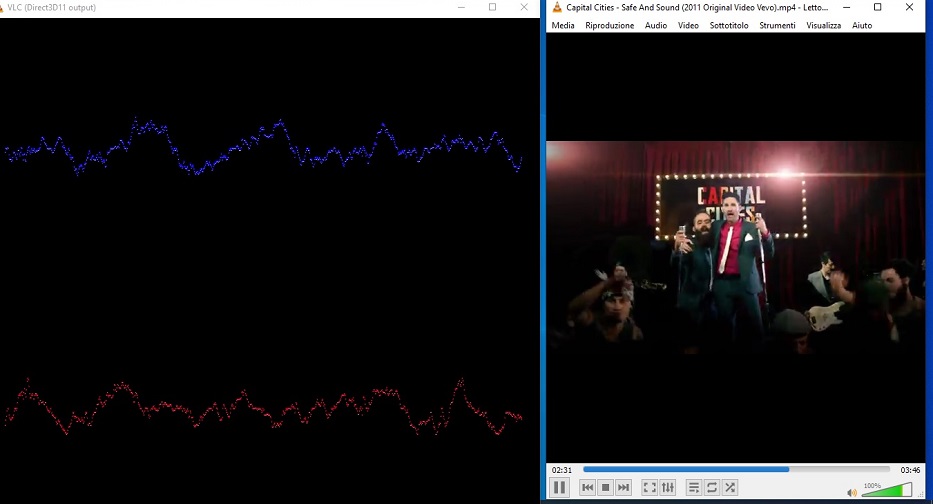Show the playlist view
This screenshot has width=933, height=504.
click(x=694, y=487)
